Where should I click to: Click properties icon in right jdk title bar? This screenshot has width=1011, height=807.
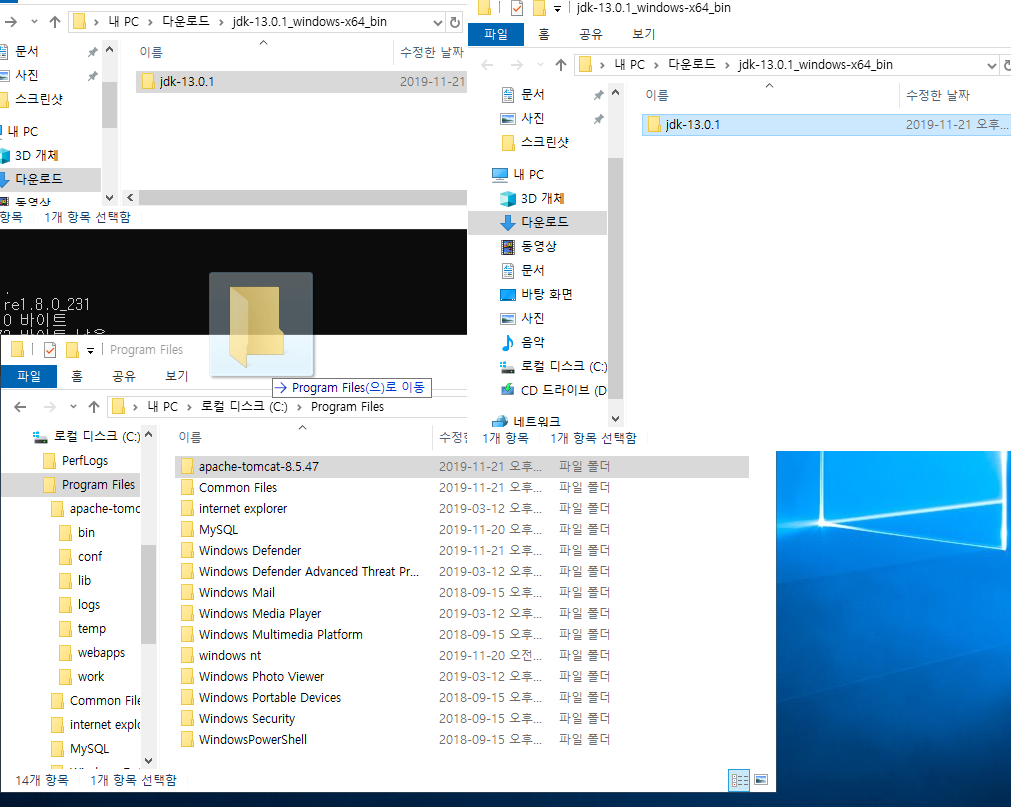coord(516,8)
